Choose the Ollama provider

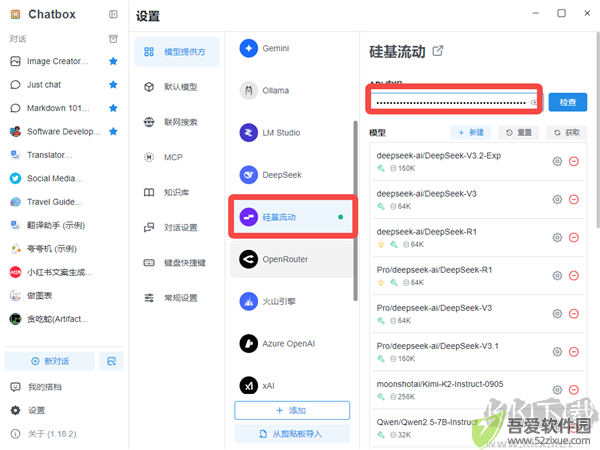(291, 91)
